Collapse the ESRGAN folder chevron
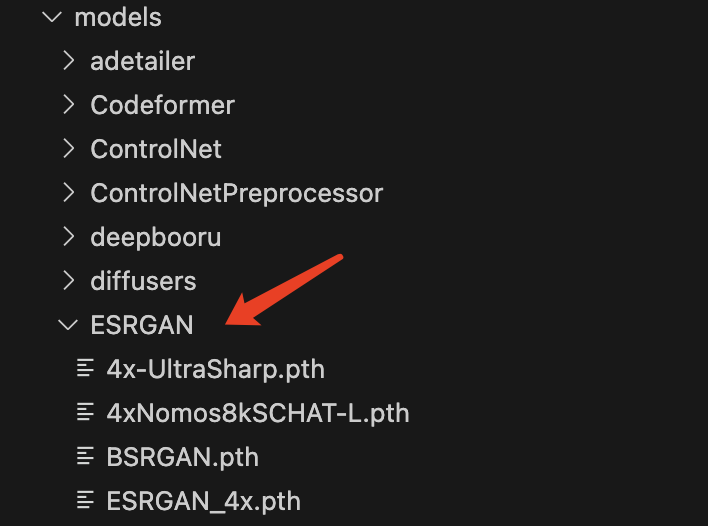Viewport: 708px width, 526px height. pos(68,325)
